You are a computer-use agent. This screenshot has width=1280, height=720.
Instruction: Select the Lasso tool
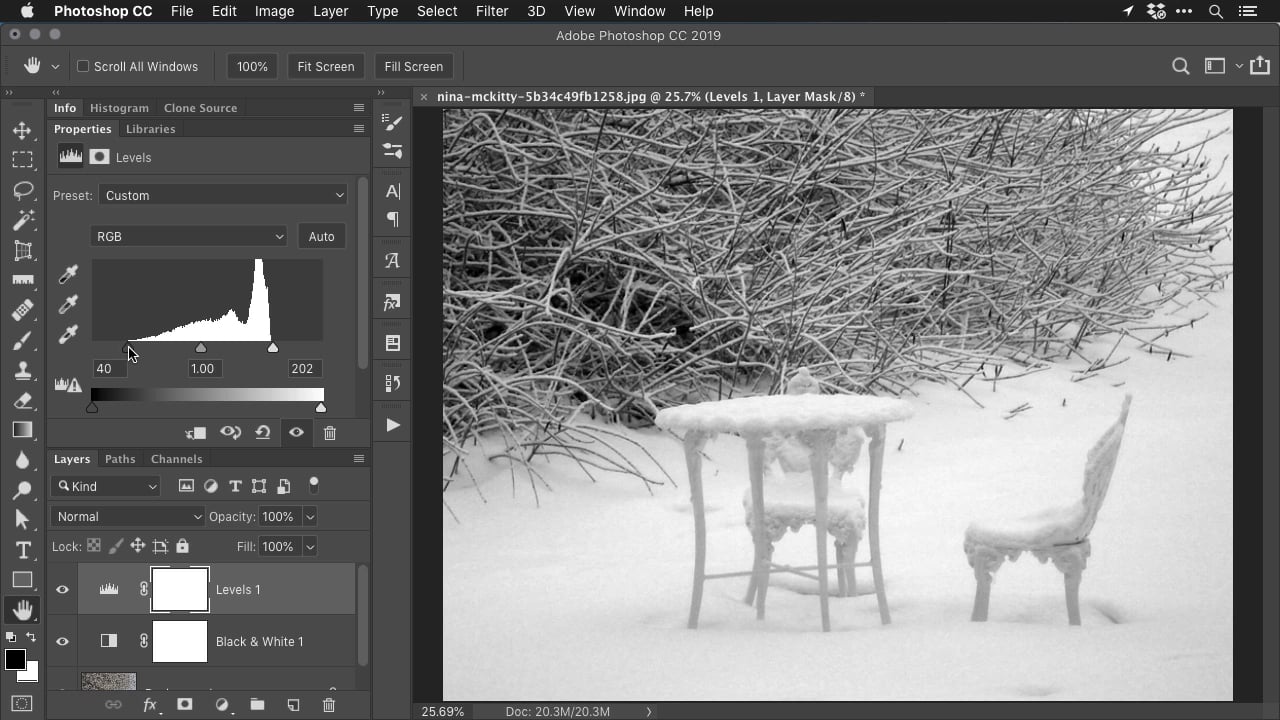(x=22, y=190)
